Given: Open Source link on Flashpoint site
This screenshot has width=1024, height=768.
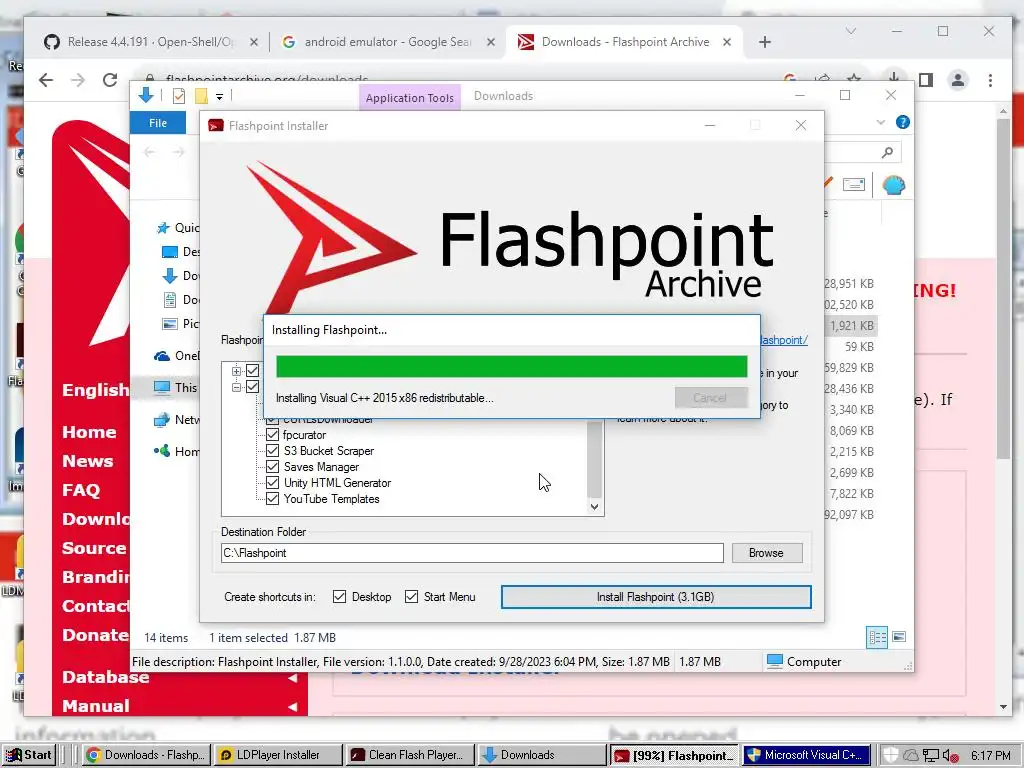Looking at the screenshot, I should (94, 549).
